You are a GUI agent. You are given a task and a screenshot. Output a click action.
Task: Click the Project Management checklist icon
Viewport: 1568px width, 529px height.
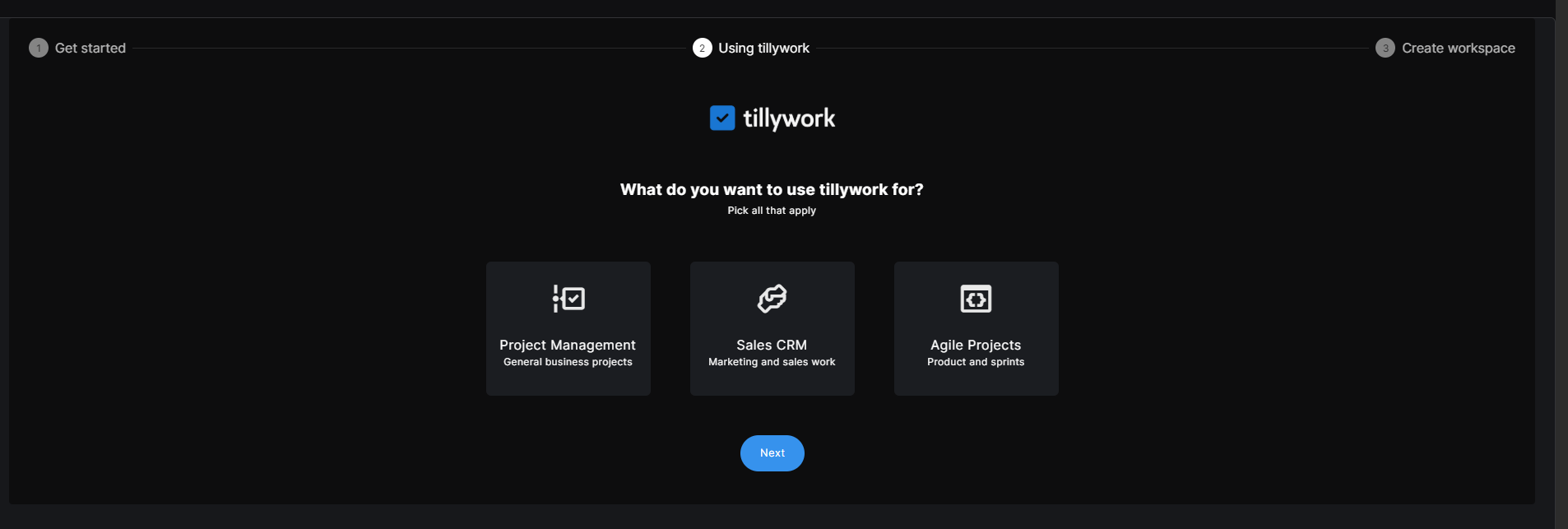pyautogui.click(x=568, y=299)
